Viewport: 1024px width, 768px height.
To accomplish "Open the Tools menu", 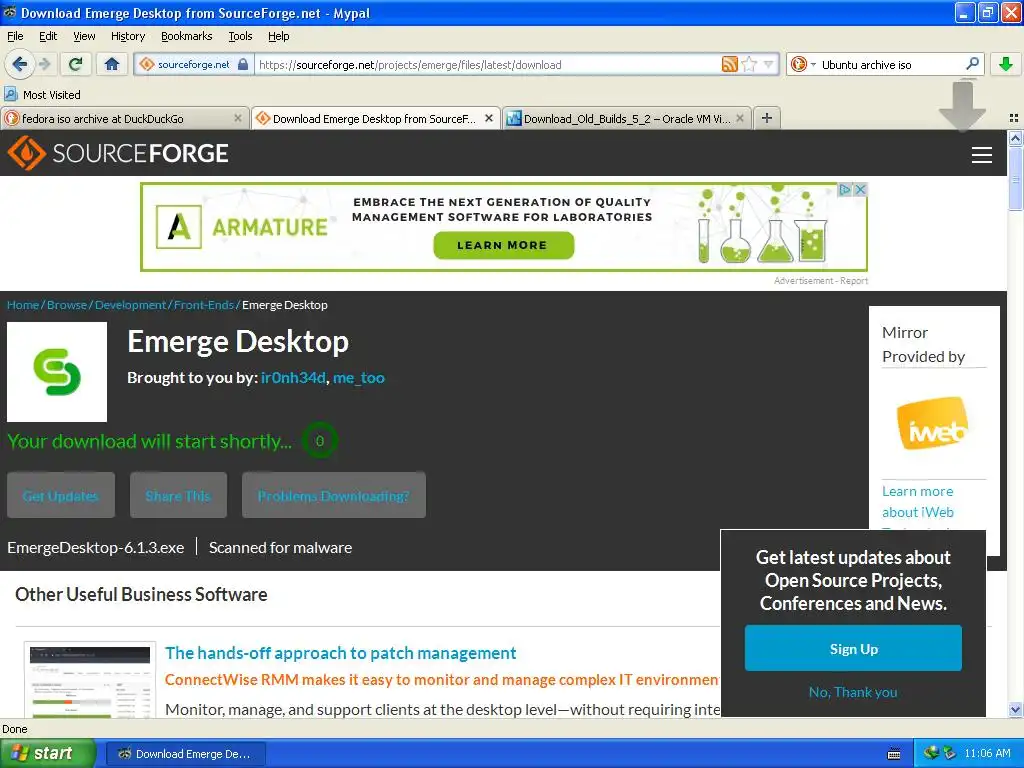I will 240,36.
